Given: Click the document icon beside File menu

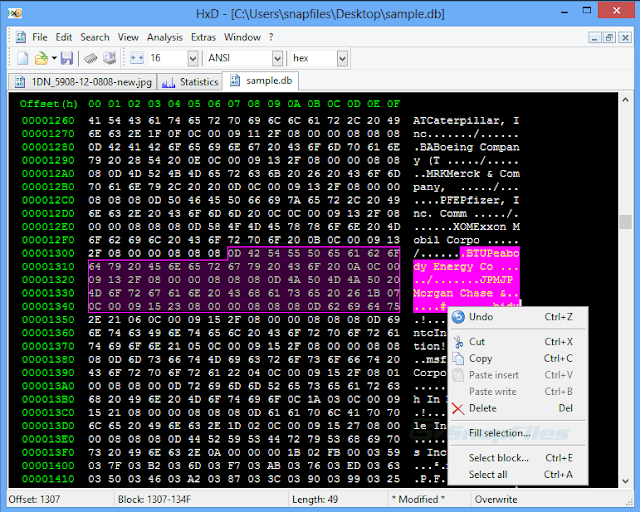Looking at the screenshot, I should coord(21,37).
